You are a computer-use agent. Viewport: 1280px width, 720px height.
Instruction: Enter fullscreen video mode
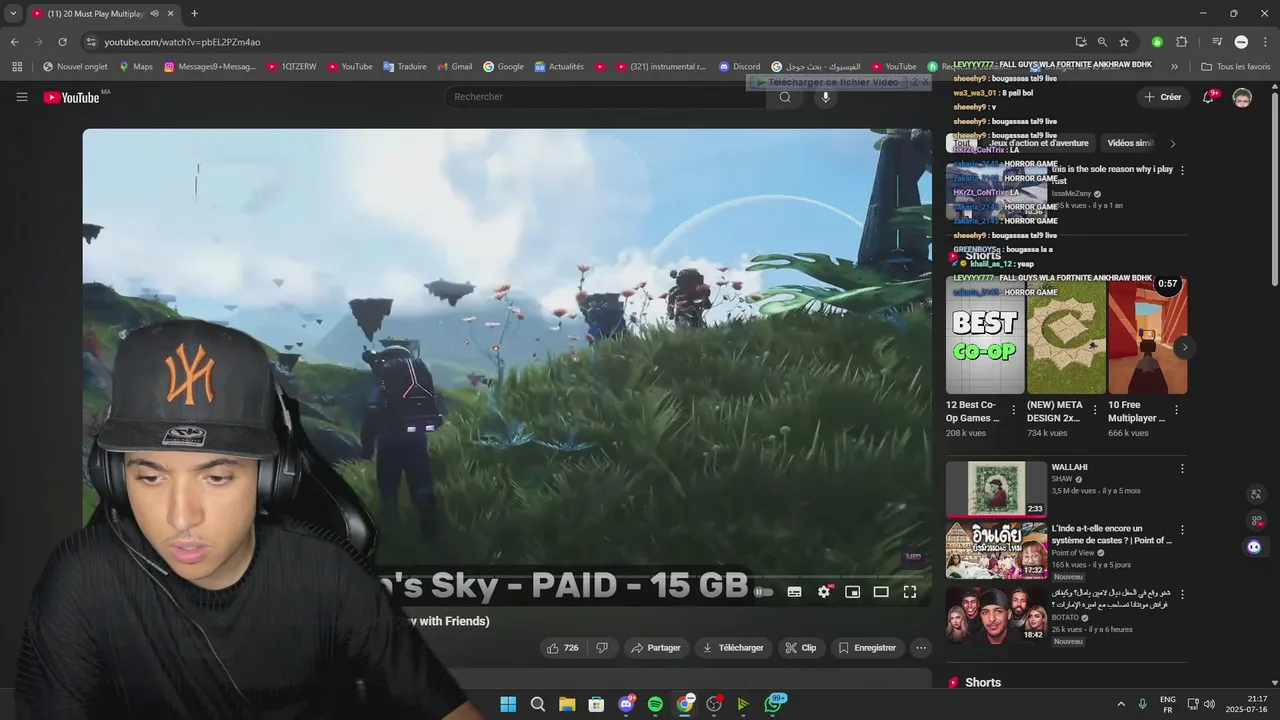click(x=910, y=592)
